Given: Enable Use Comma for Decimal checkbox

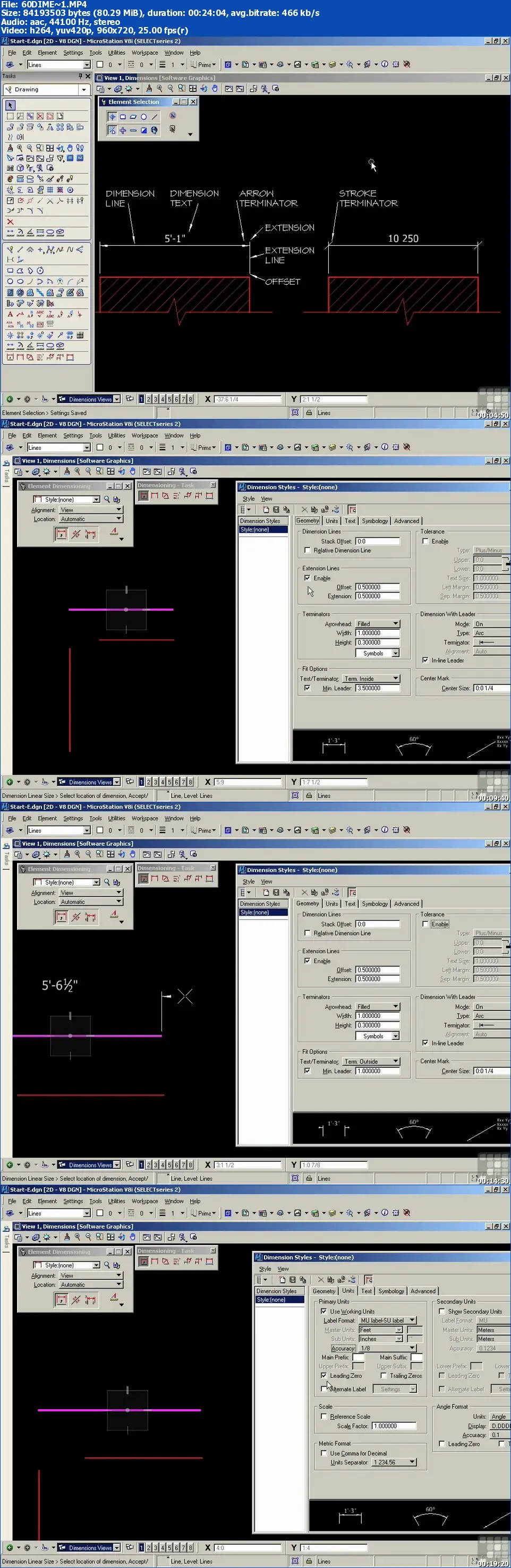Looking at the screenshot, I should [x=323, y=1453].
